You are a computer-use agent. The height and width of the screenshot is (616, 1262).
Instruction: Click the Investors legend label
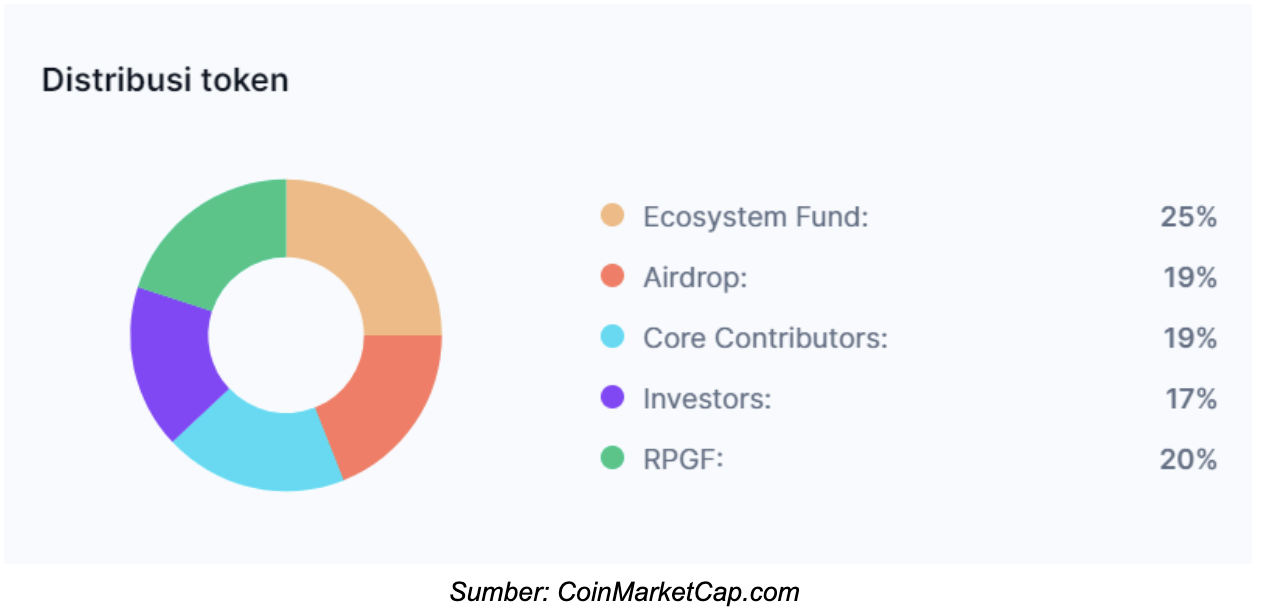(707, 399)
